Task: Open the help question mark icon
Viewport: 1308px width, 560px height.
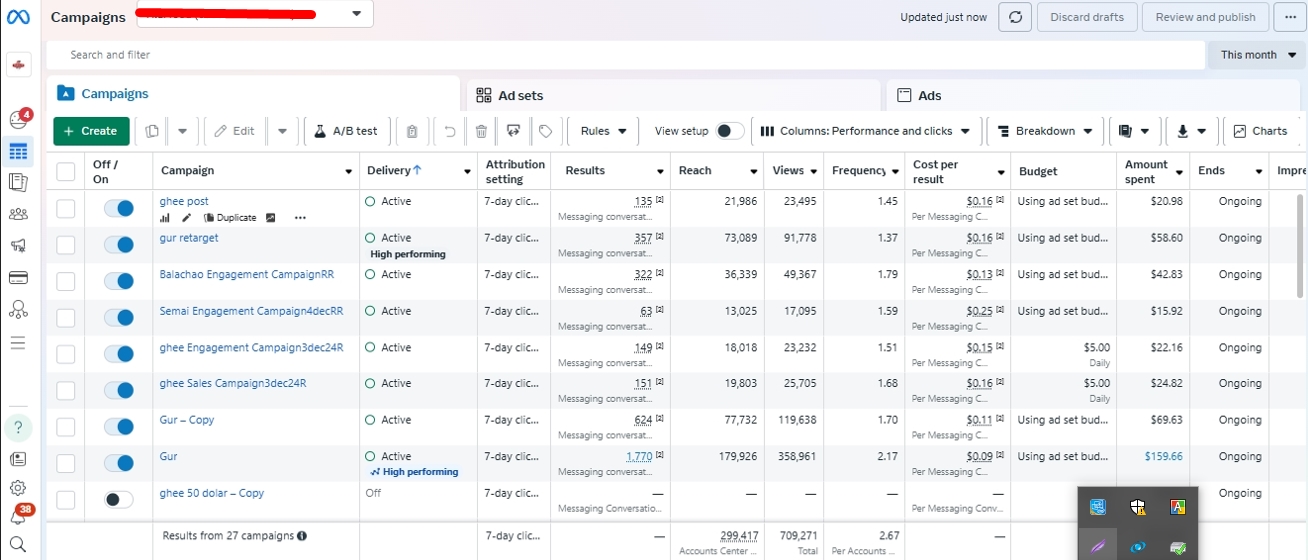Action: click(x=18, y=427)
